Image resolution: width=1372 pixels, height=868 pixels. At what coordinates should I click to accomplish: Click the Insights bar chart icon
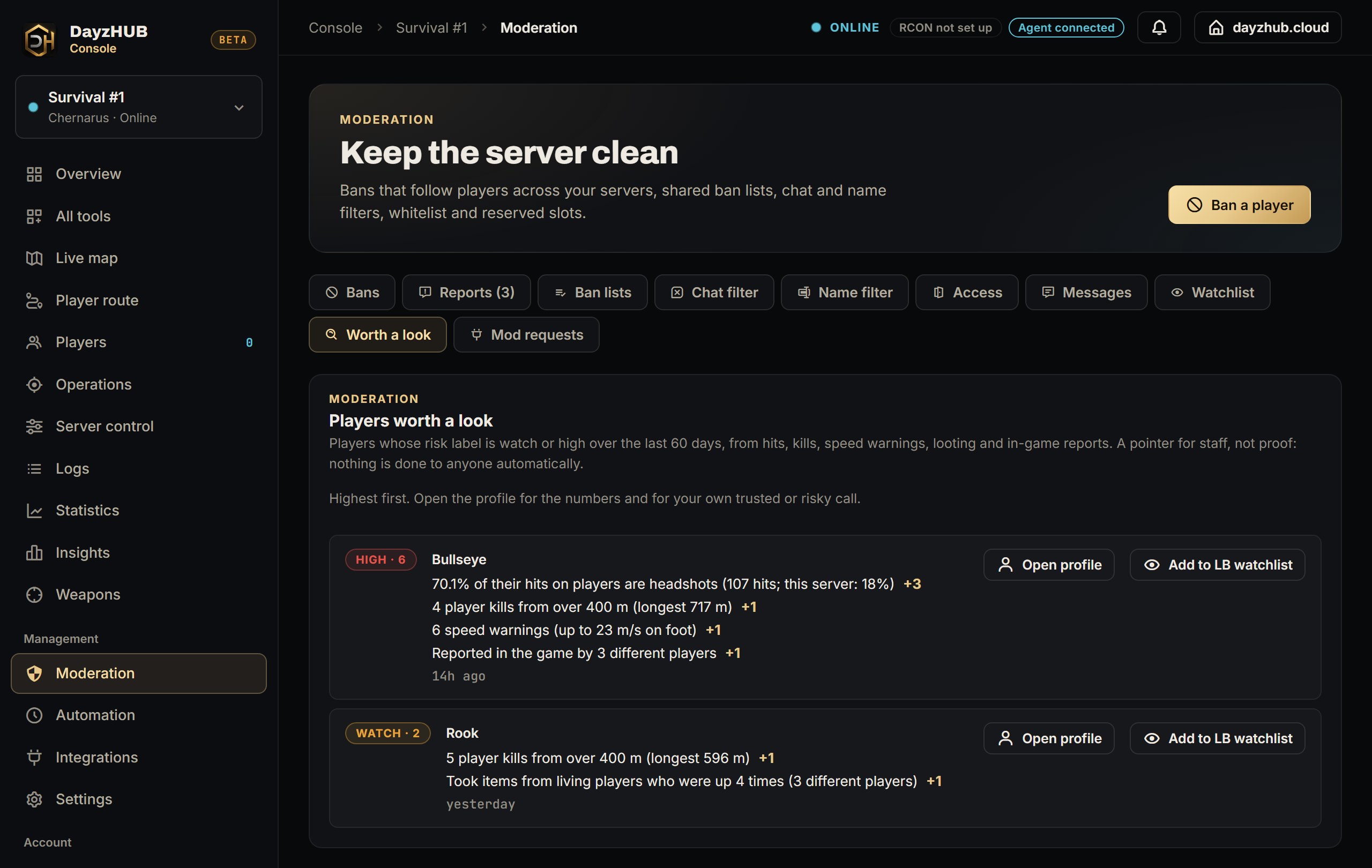34,552
